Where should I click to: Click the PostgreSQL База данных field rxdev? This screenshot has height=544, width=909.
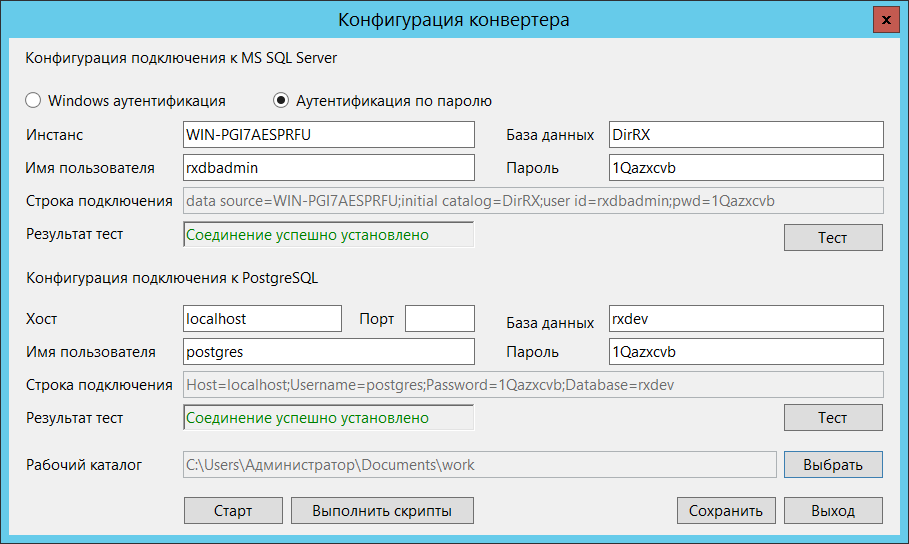coord(746,318)
